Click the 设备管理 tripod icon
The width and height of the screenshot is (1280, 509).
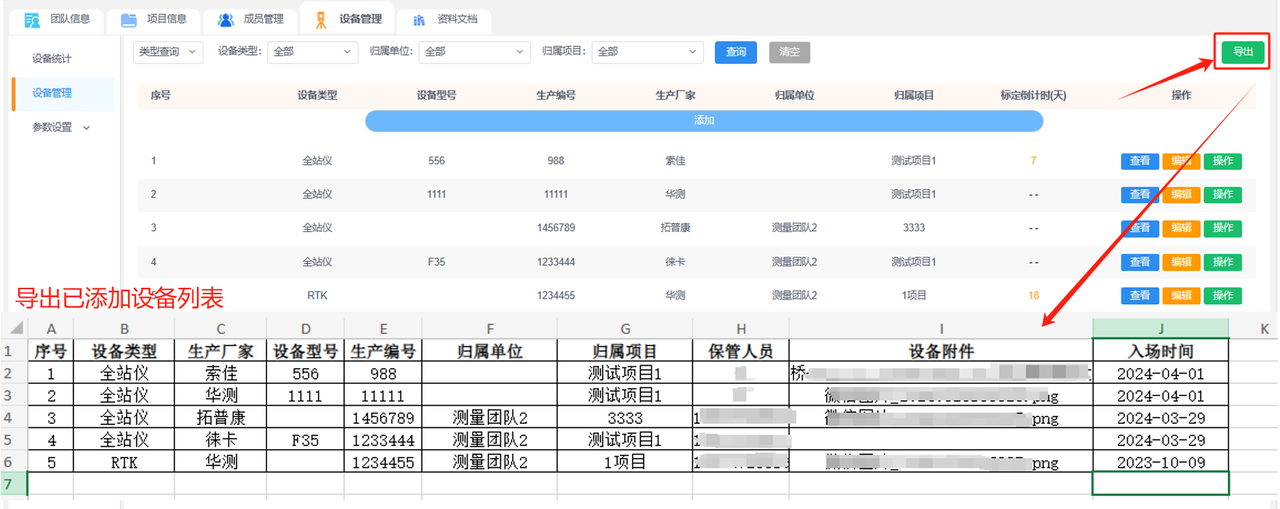(320, 19)
